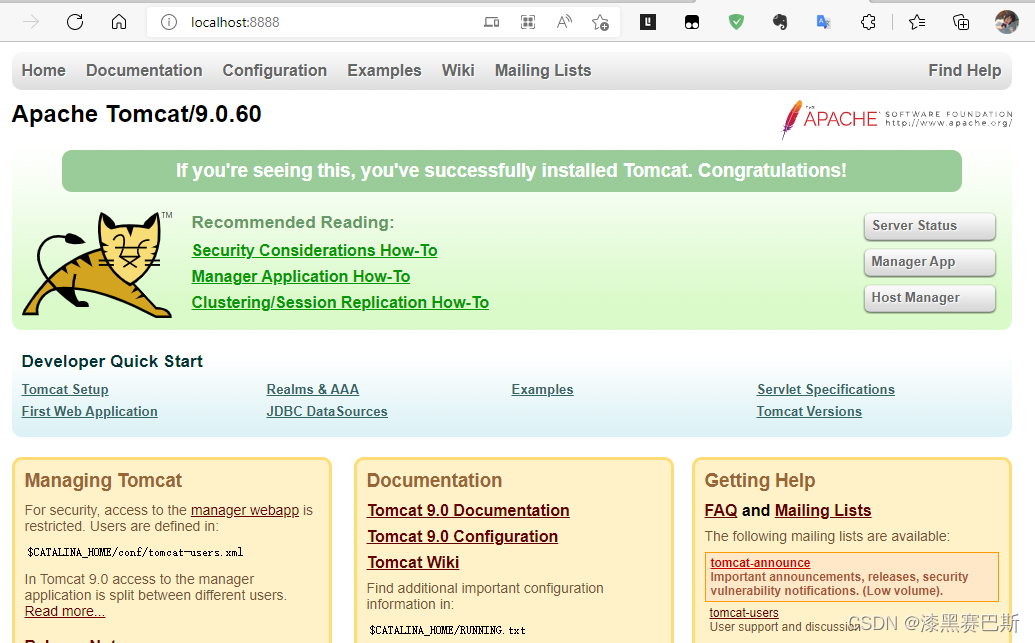Open the black L extension icon
Image resolution: width=1035 pixels, height=643 pixels.
coord(648,22)
